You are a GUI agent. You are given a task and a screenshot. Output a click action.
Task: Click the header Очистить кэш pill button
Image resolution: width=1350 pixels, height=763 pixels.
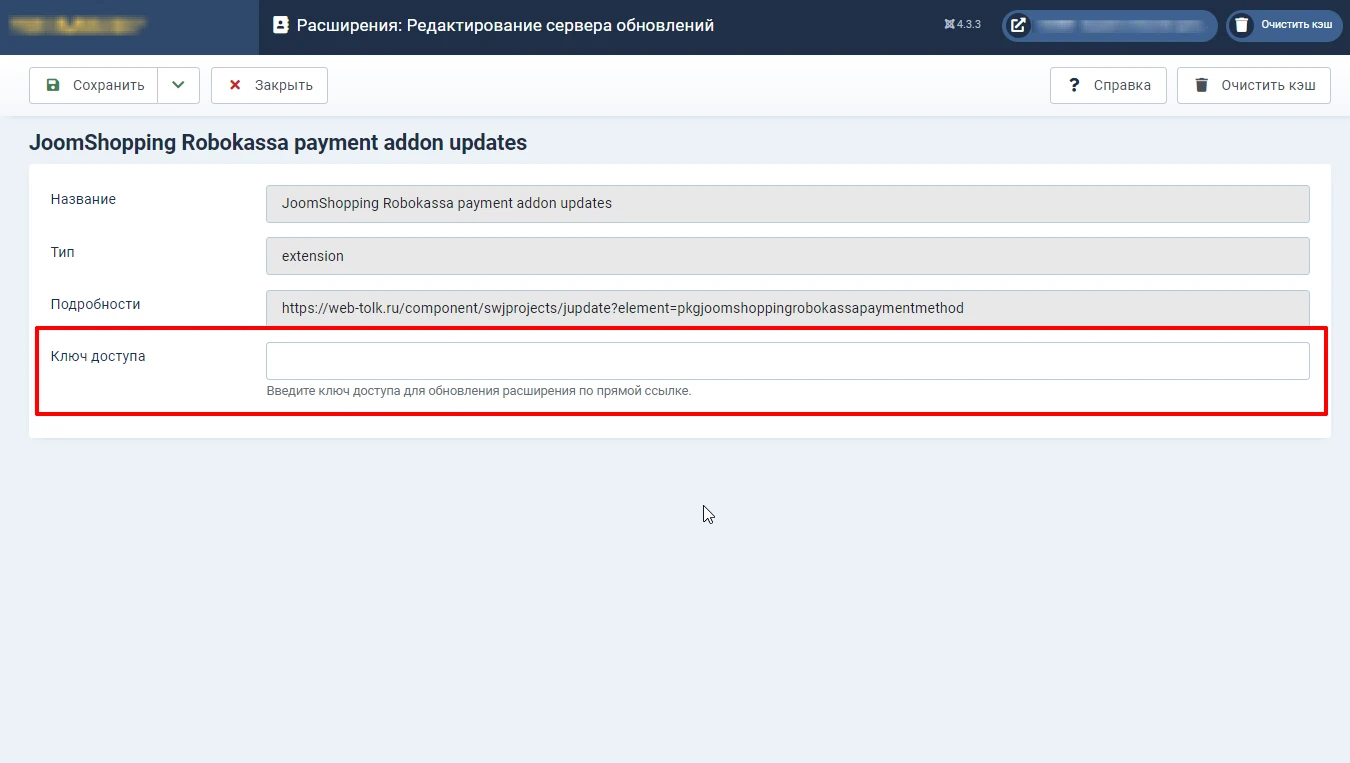[x=1284, y=25]
